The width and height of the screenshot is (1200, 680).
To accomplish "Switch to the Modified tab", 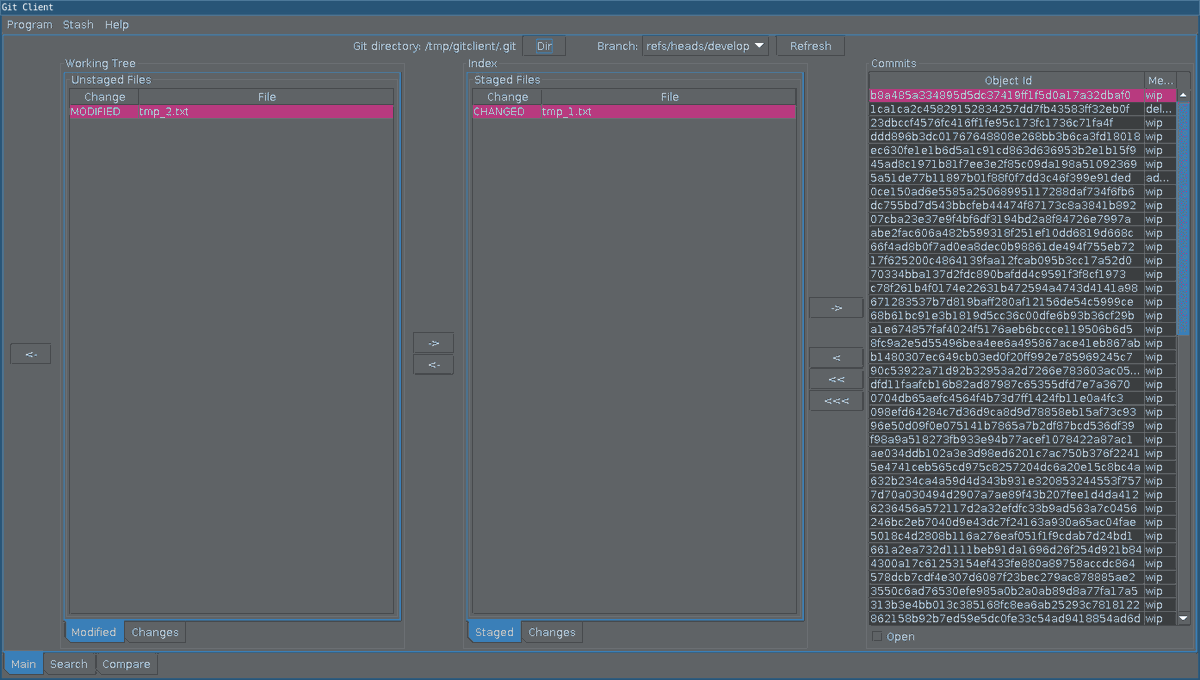I will [x=94, y=632].
